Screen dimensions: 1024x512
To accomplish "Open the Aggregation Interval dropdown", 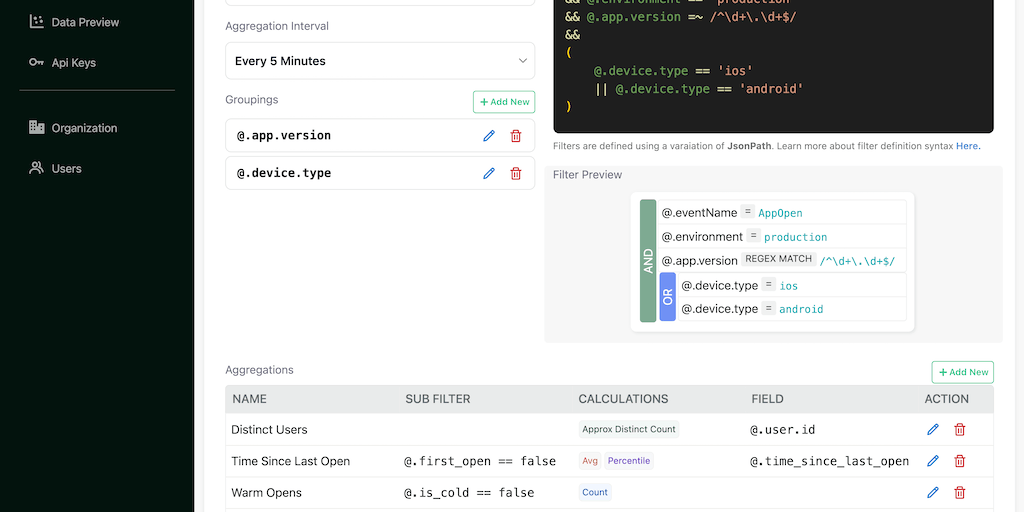I will [x=380, y=61].
